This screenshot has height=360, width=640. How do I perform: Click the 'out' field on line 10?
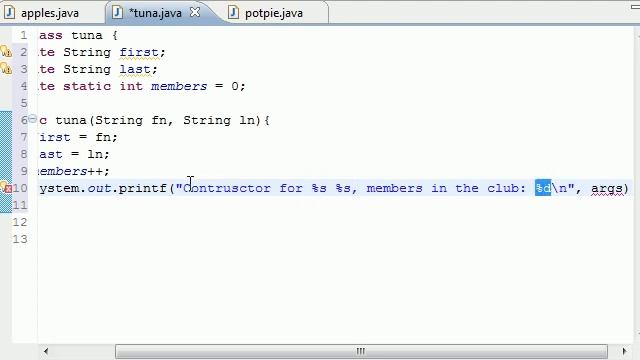99,188
